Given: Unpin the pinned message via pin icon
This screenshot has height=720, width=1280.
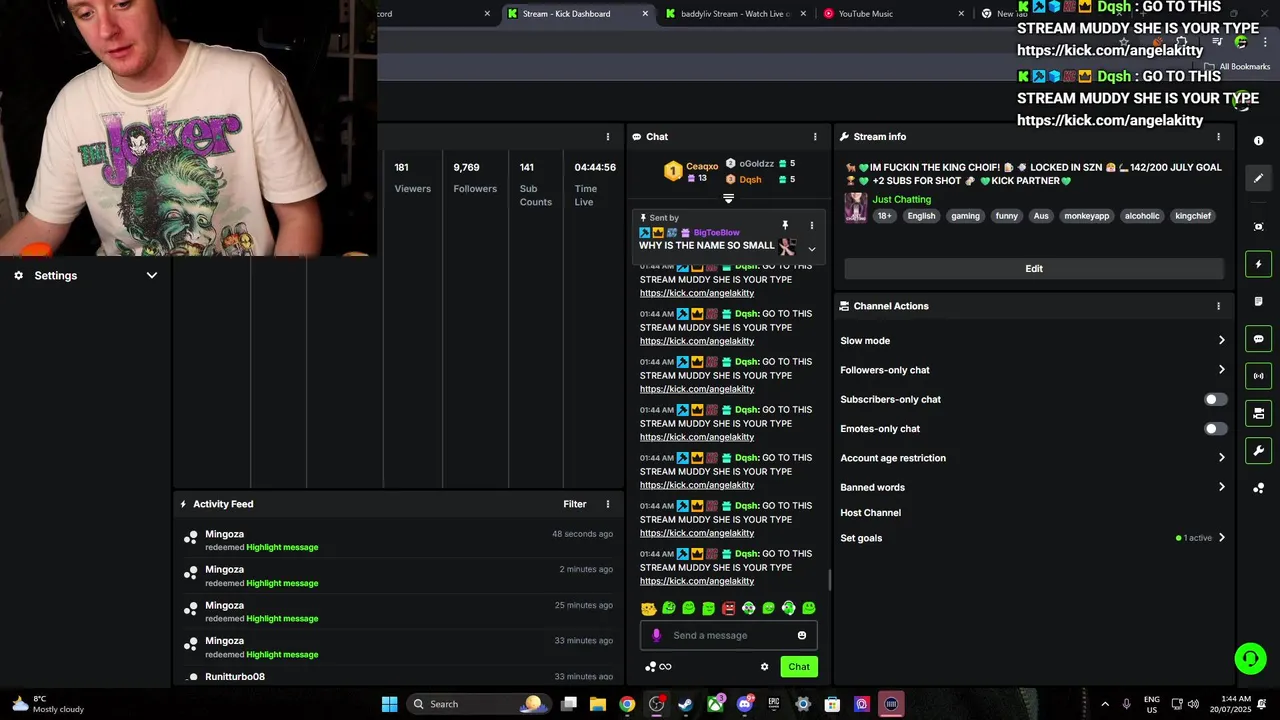Looking at the screenshot, I should pos(785,225).
